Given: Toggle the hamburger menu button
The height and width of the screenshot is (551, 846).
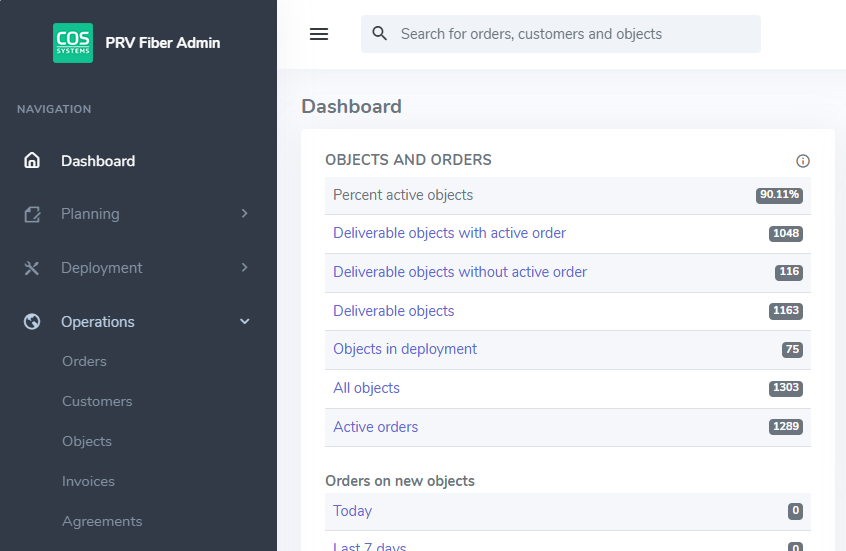Looking at the screenshot, I should pyautogui.click(x=319, y=34).
